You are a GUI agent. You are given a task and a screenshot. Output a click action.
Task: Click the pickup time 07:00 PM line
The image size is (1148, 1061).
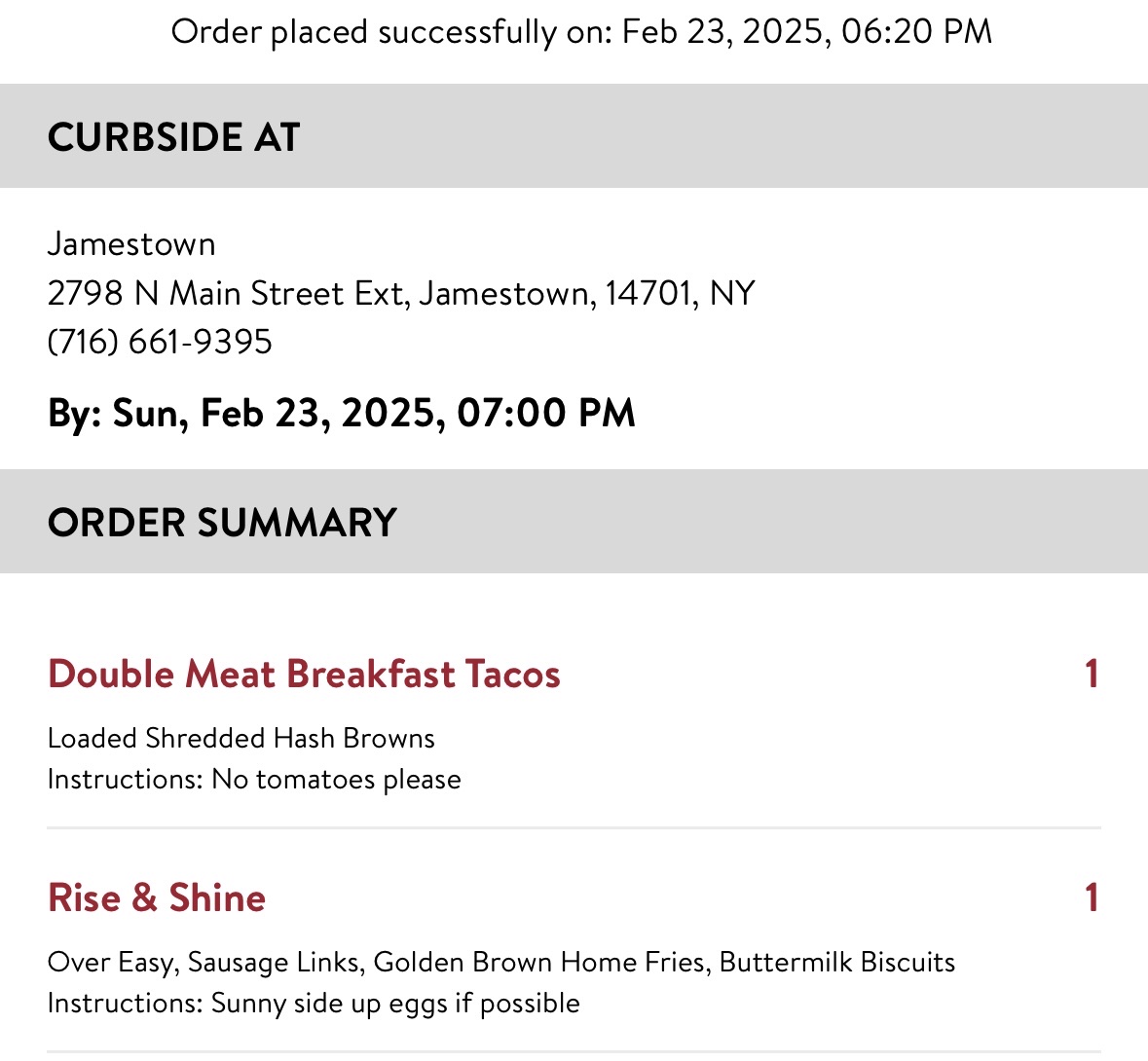545,413
